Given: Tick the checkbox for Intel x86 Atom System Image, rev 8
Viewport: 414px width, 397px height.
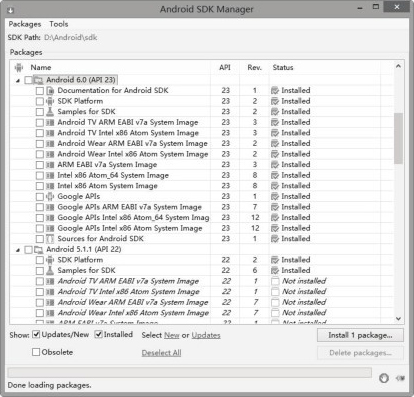Looking at the screenshot, I should [40, 186].
